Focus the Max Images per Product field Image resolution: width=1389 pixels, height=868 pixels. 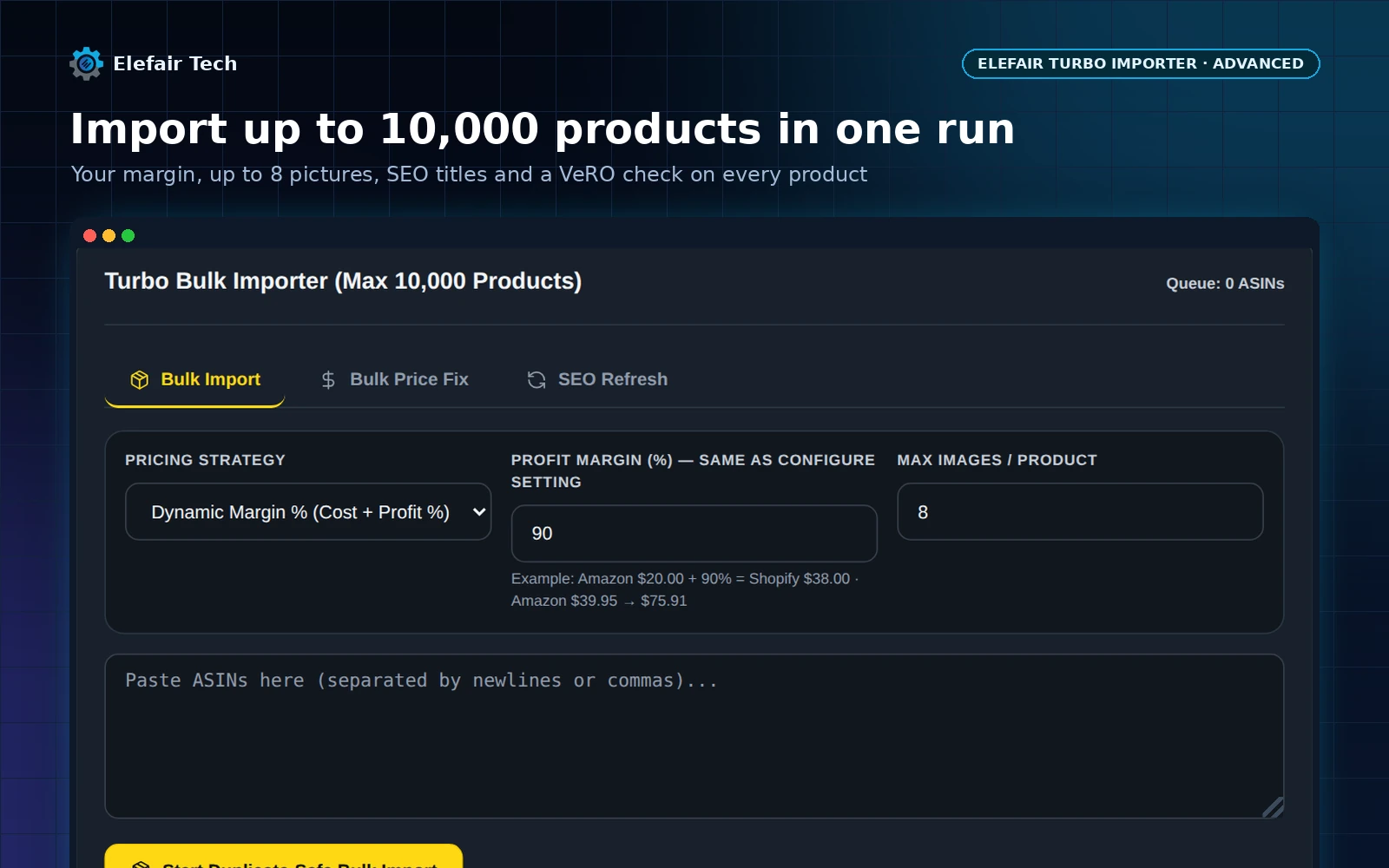pyautogui.click(x=1080, y=512)
